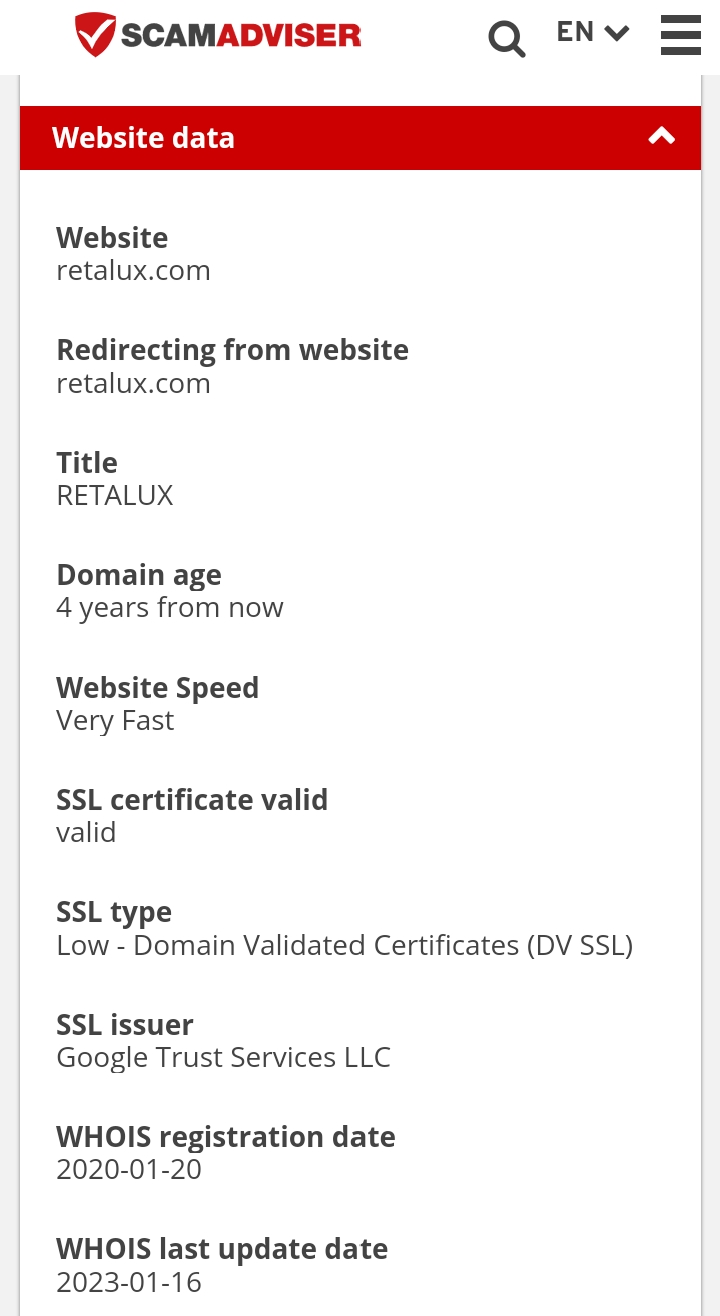720x1316 pixels.
Task: Click the WHOIS registration date 2020-01-20
Action: (129, 1170)
